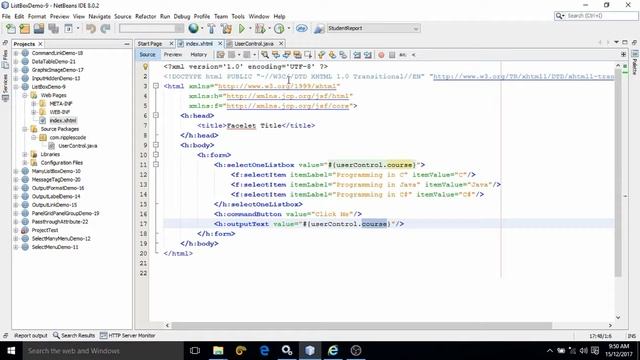640x360 pixels.
Task: Click the Clean and Build icon
Action: 226,29
